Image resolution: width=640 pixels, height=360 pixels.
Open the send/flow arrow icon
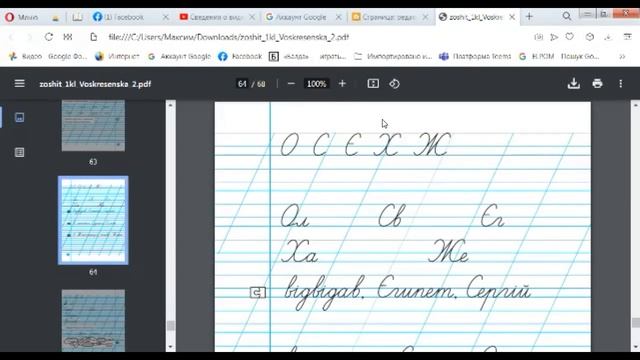(x=554, y=37)
